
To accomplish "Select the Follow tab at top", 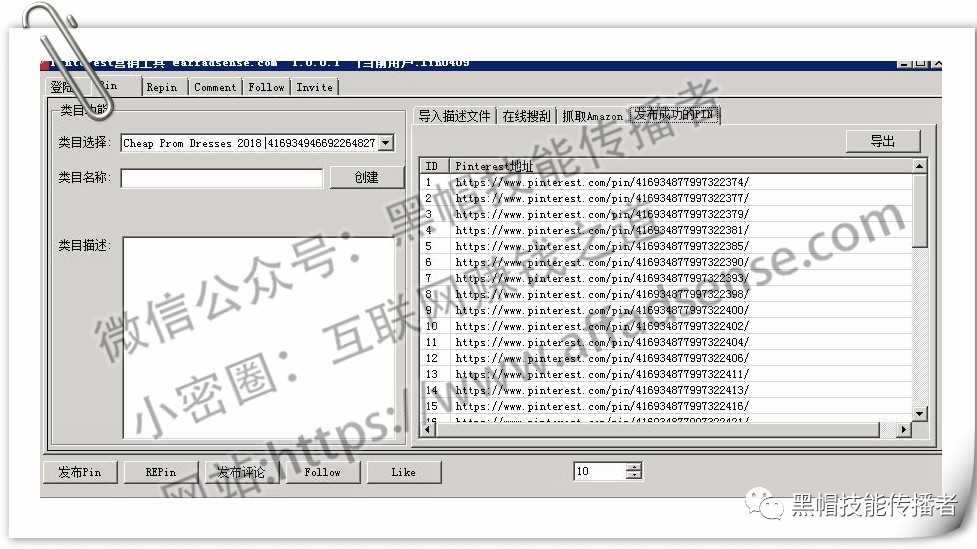I will click(x=266, y=87).
